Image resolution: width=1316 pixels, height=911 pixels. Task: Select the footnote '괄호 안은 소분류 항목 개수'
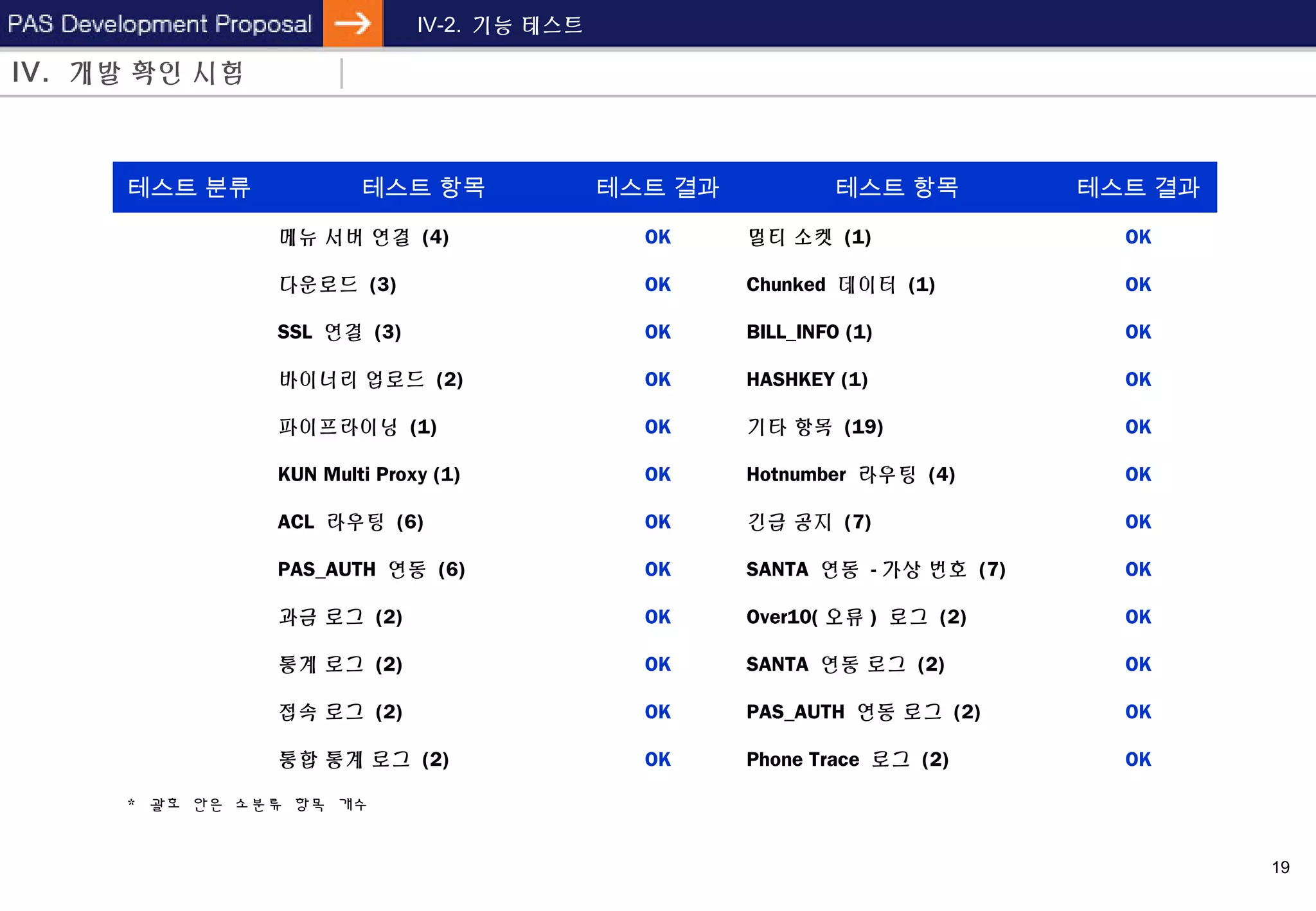pos(258,804)
